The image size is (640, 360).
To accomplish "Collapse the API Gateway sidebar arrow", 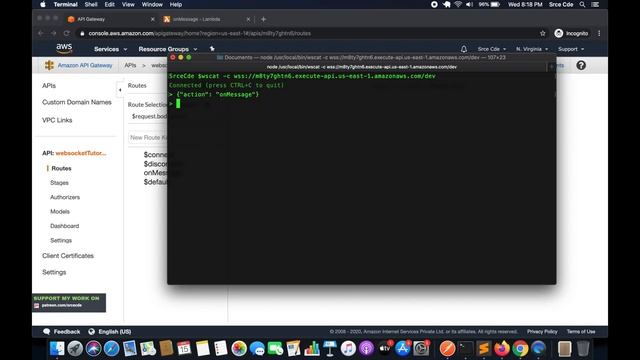I will 120,90.
